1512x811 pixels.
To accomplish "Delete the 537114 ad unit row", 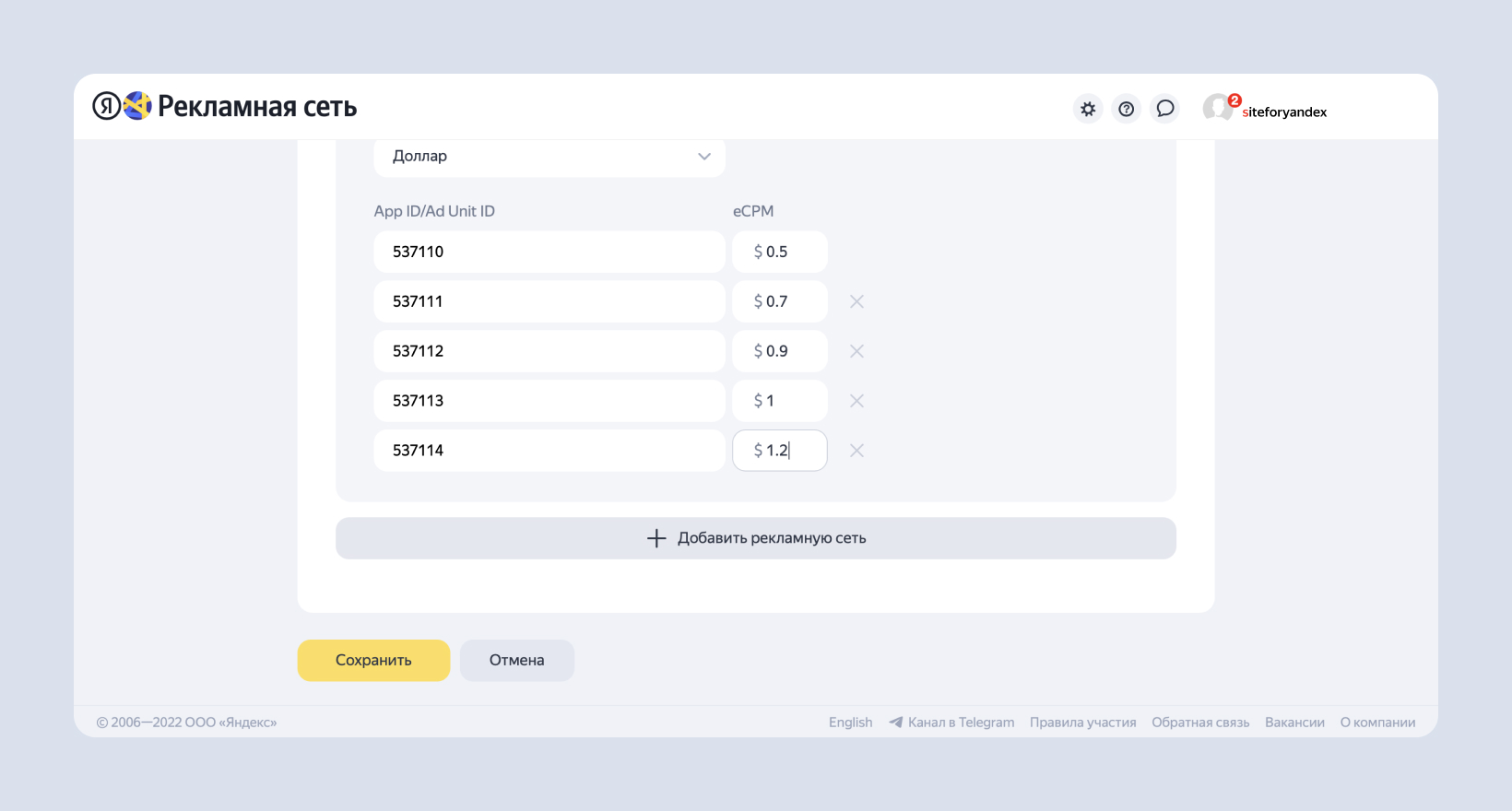I will pyautogui.click(x=856, y=451).
